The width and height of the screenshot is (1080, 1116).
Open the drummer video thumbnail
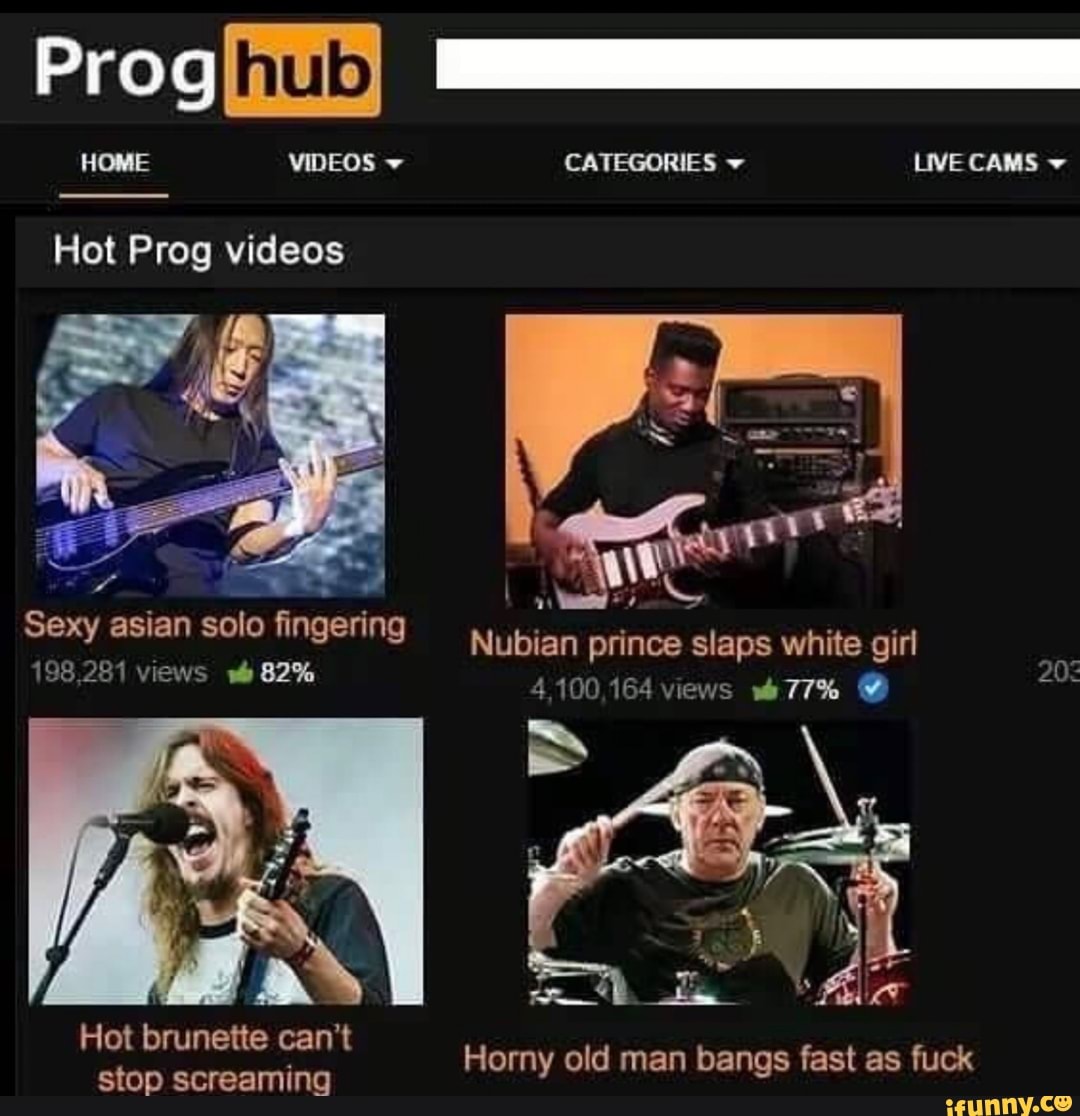(x=719, y=862)
